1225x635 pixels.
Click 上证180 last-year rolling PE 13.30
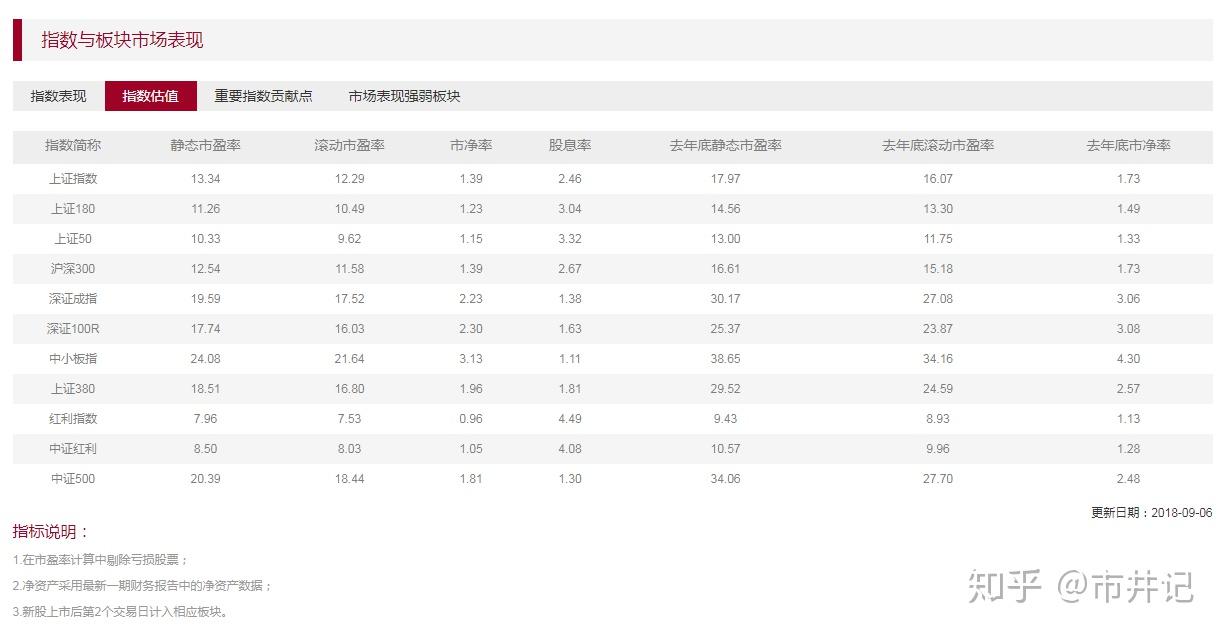(x=938, y=209)
